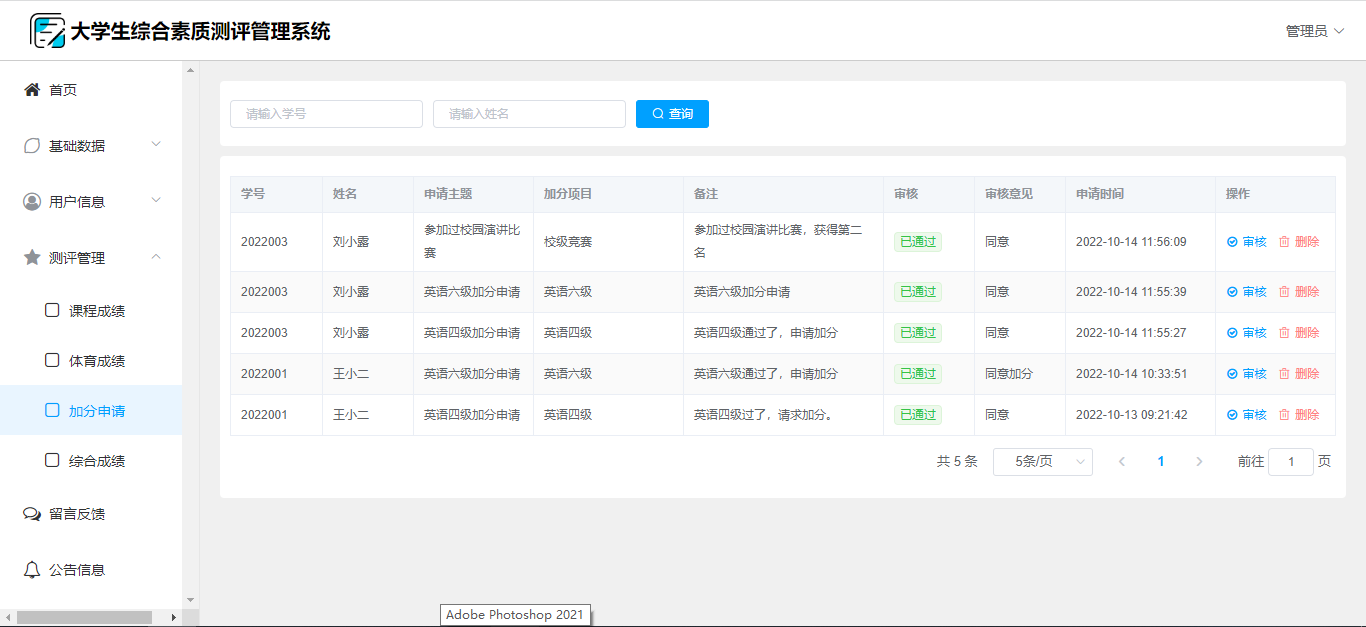
Task: Click the trash icon in the 2022-10-13 row
Action: coord(1284,415)
